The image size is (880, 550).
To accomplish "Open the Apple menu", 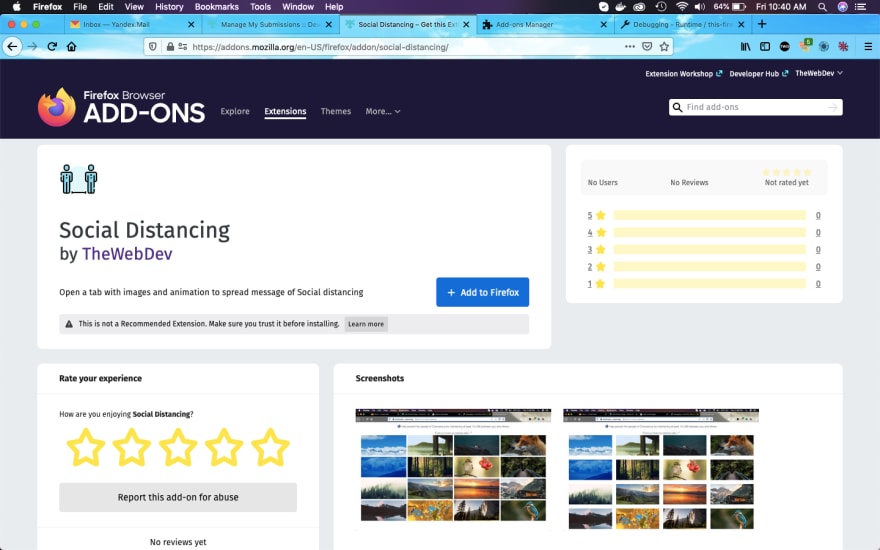I will click(x=16, y=7).
